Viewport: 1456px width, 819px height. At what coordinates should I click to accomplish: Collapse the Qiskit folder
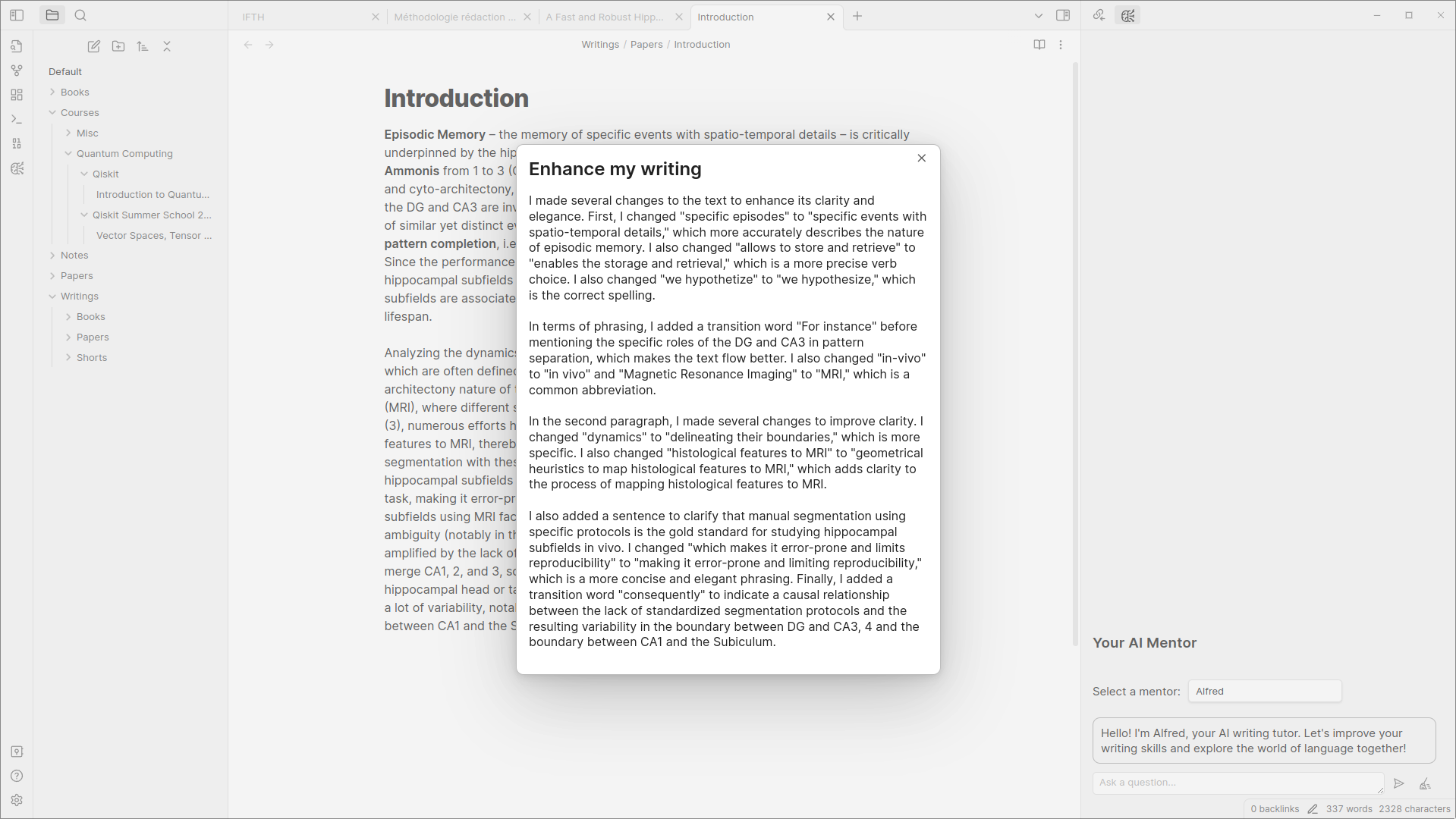click(105, 174)
